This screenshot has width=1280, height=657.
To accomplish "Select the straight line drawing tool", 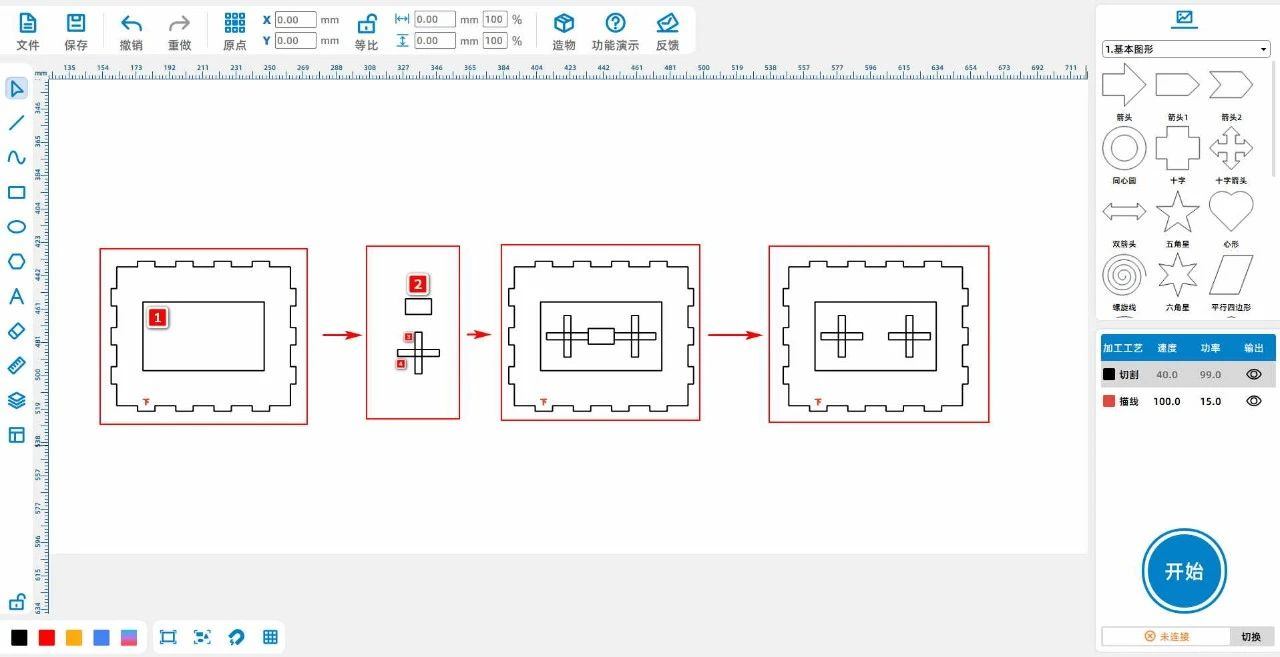I will coord(16,123).
